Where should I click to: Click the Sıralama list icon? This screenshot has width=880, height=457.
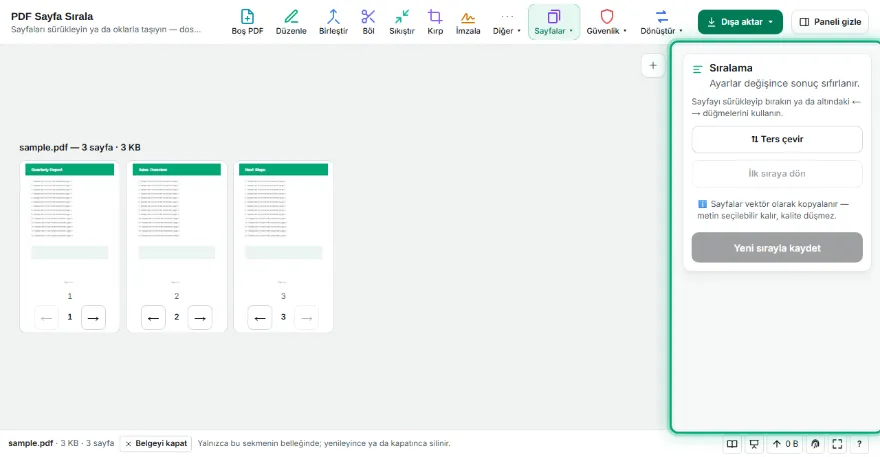click(x=698, y=70)
